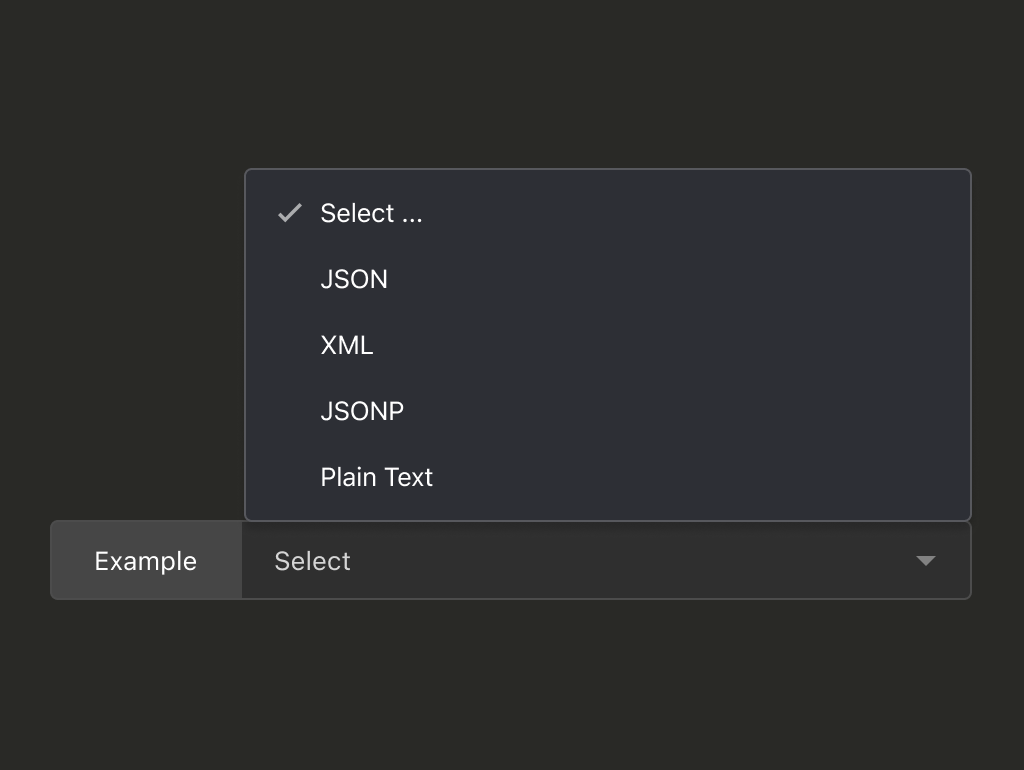Click the dropdown arrow in the Select field

[925, 561]
